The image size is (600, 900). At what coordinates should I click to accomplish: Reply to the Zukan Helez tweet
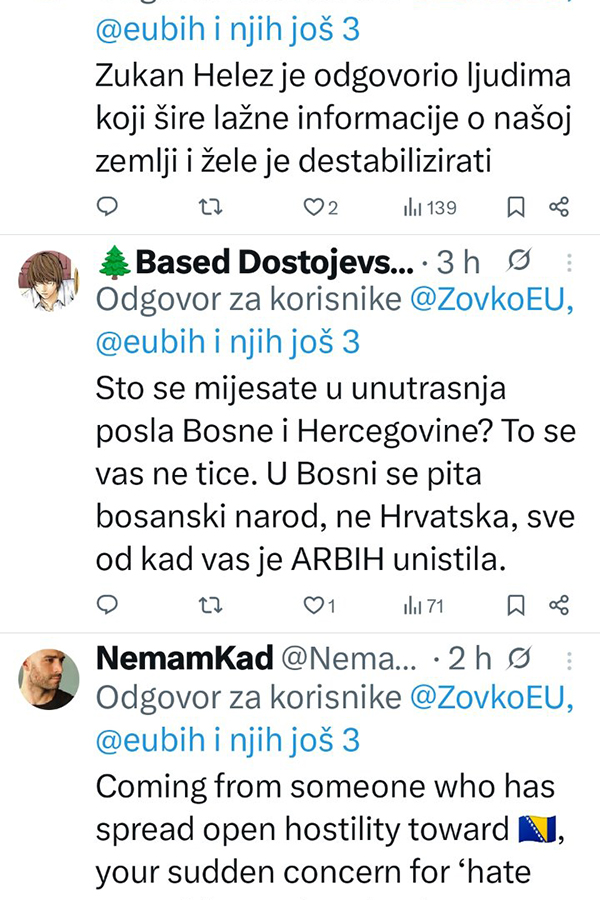pyautogui.click(x=109, y=207)
